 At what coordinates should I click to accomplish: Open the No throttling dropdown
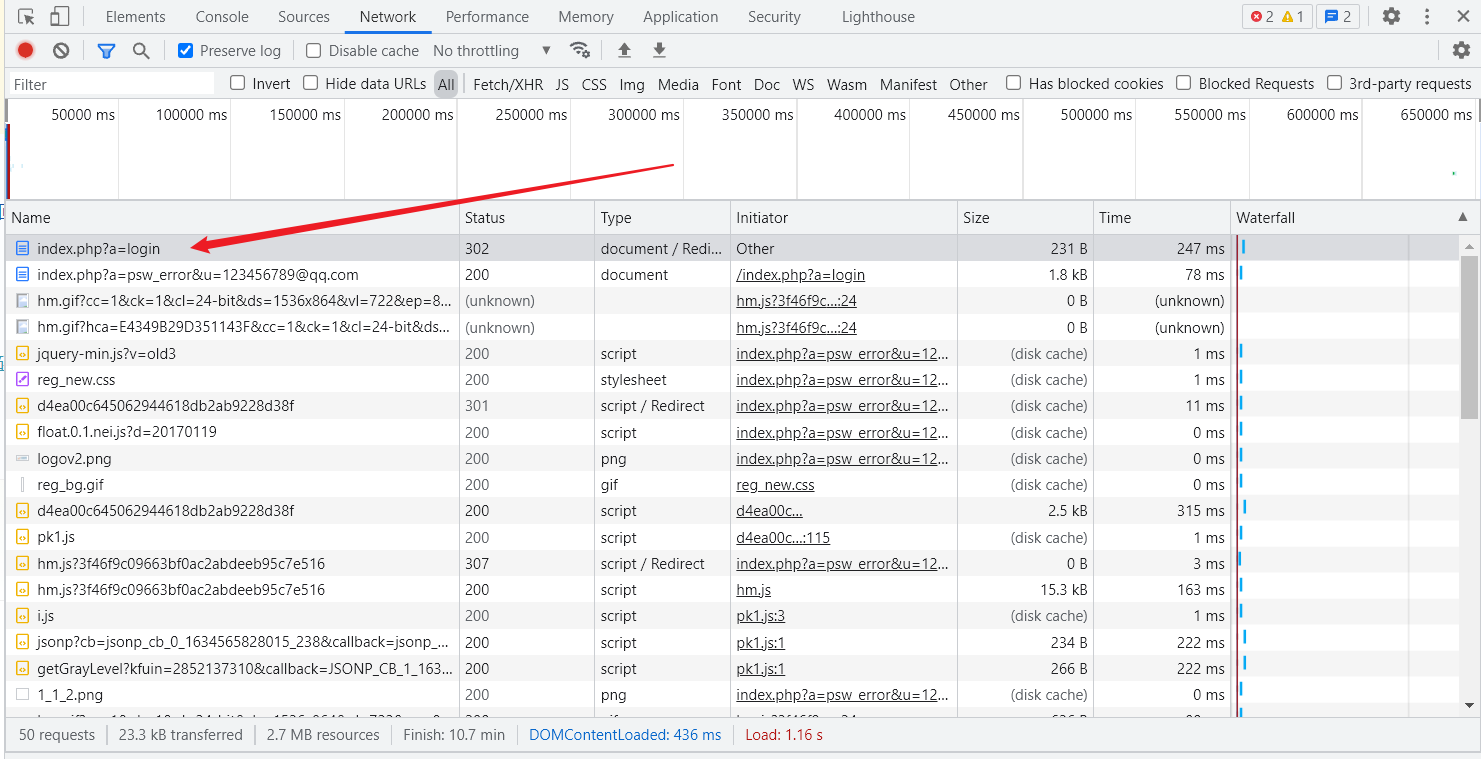pos(490,50)
